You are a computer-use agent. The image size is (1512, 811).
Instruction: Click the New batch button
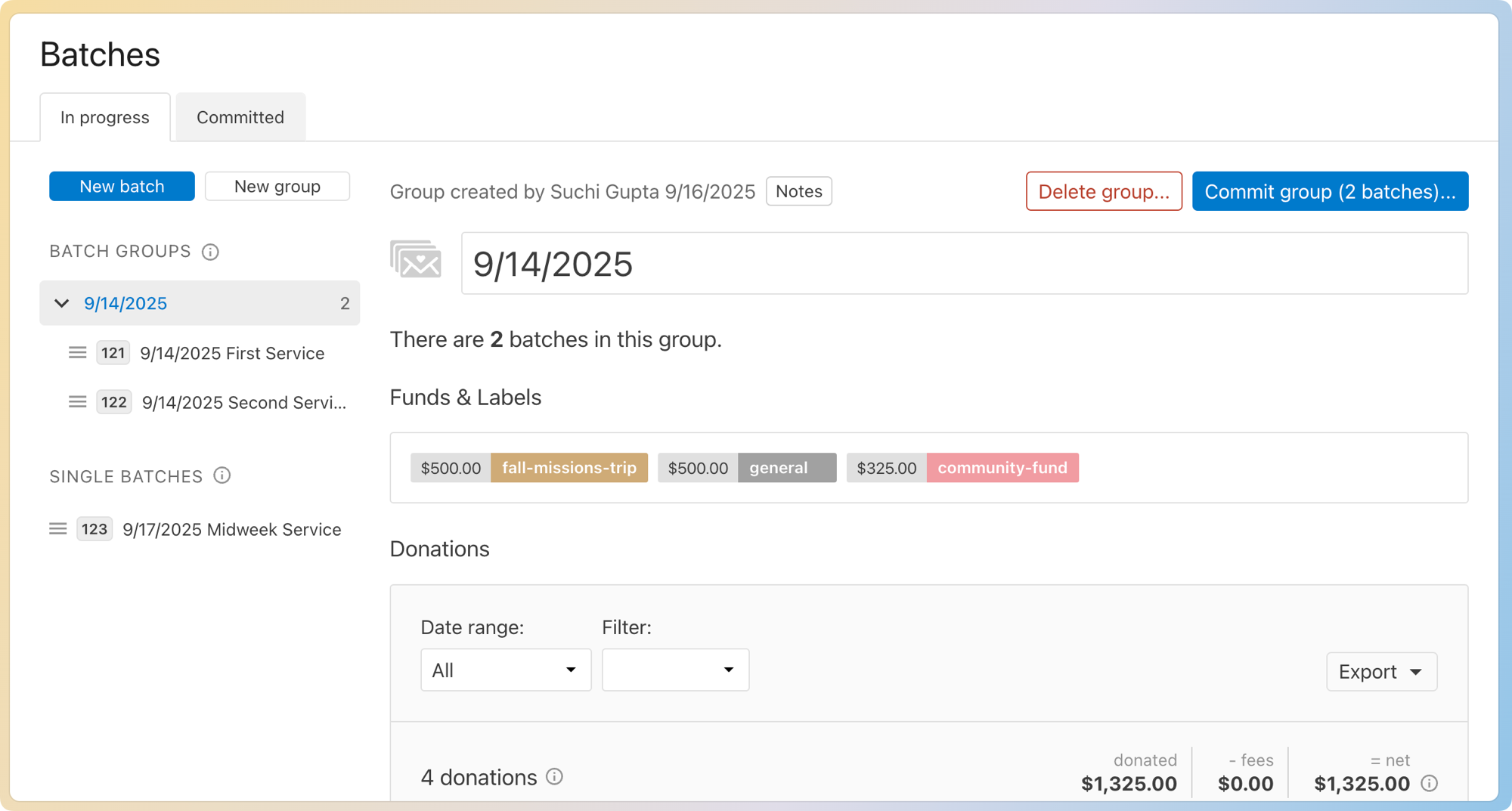[x=122, y=187]
